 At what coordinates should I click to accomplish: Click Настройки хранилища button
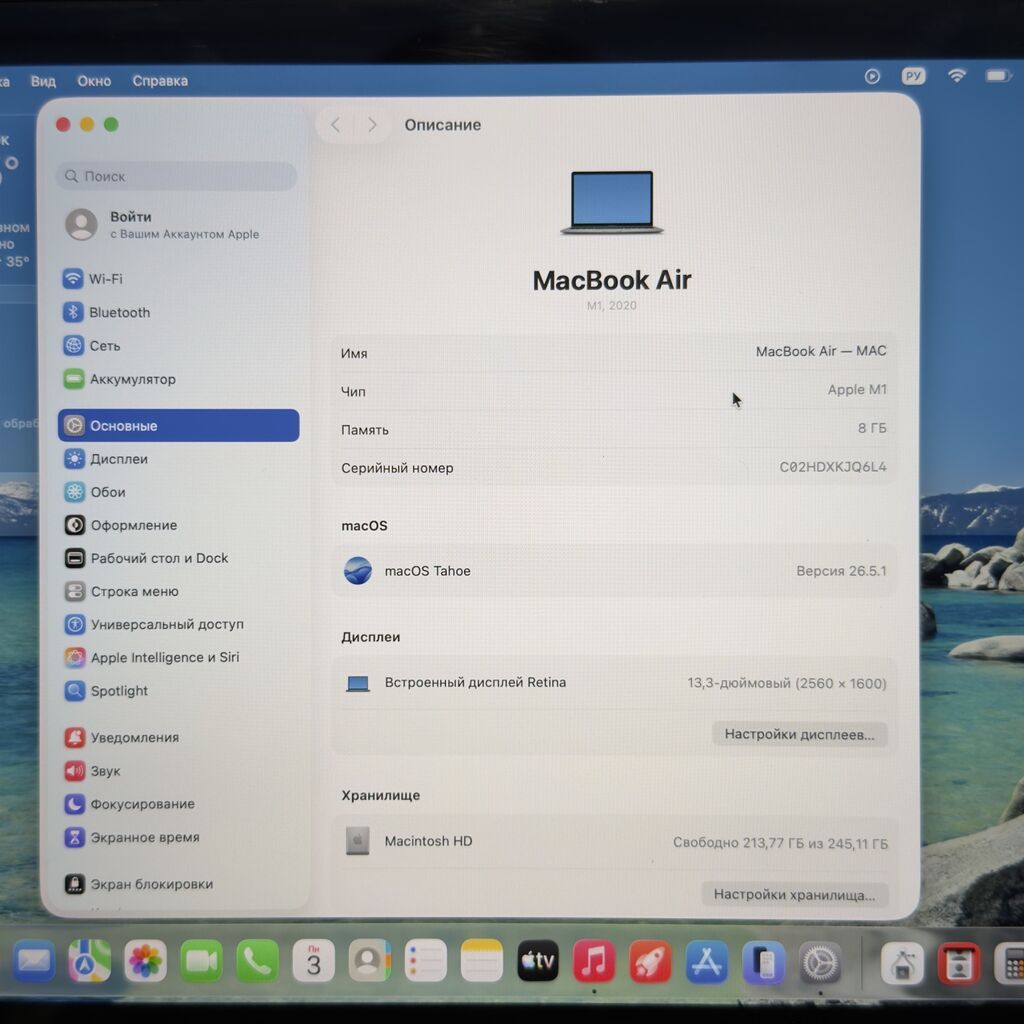794,894
